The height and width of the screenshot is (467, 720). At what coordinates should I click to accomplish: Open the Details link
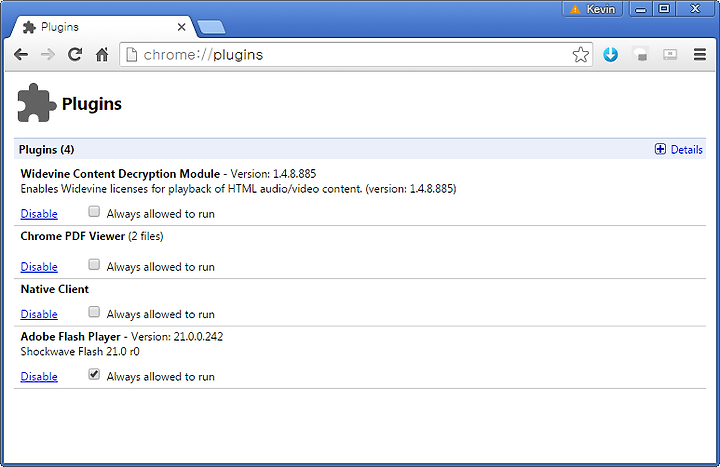click(686, 150)
